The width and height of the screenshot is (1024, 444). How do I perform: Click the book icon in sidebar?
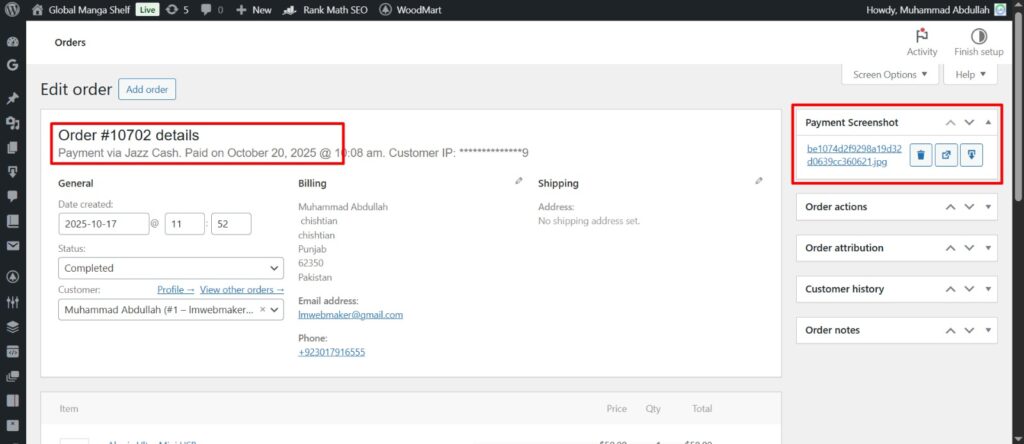(12, 221)
